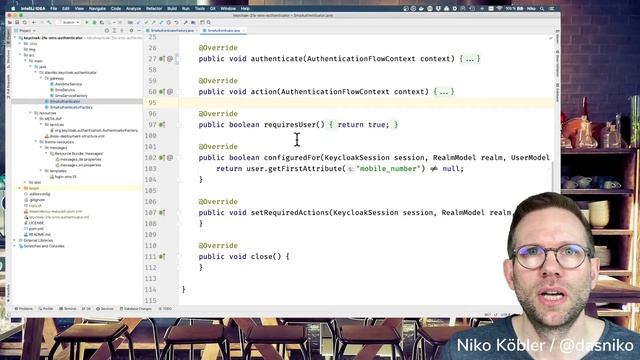Open the Navigate menu

(x=97, y=8)
